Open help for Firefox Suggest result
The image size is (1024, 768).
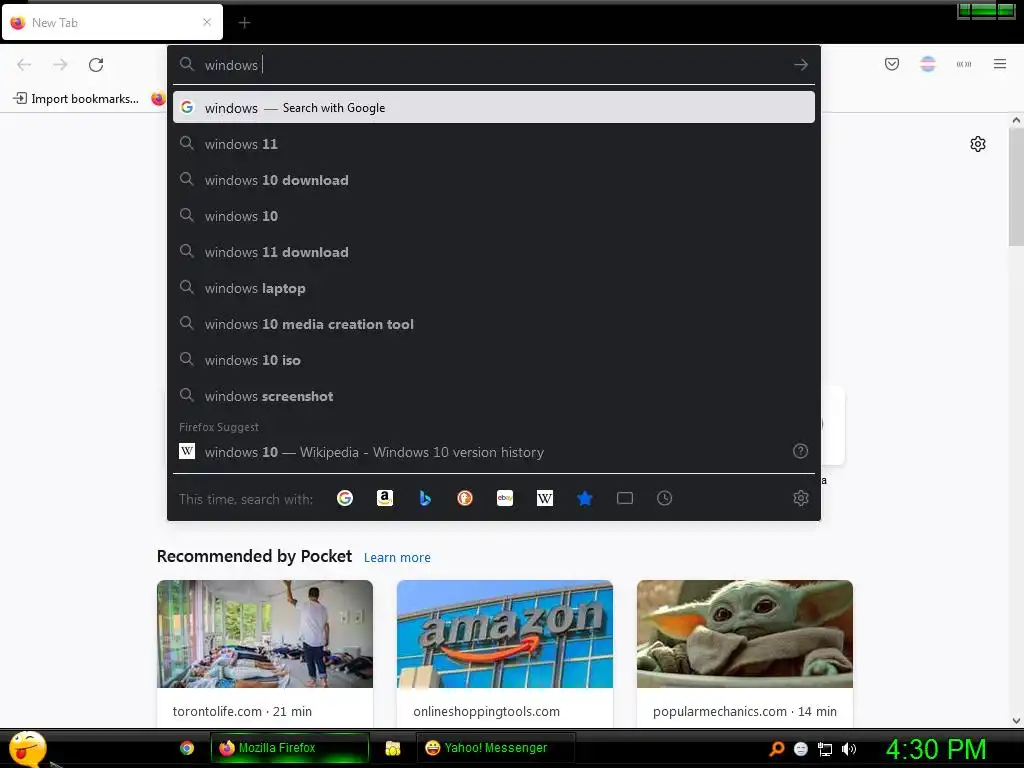[800, 451]
